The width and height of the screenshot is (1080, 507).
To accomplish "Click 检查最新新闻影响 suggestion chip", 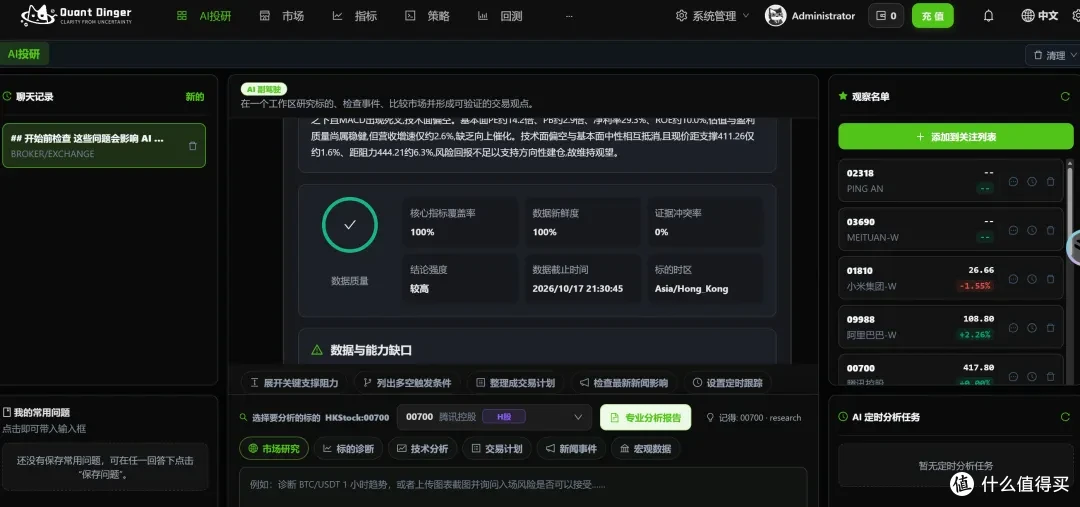I will 623,382.
